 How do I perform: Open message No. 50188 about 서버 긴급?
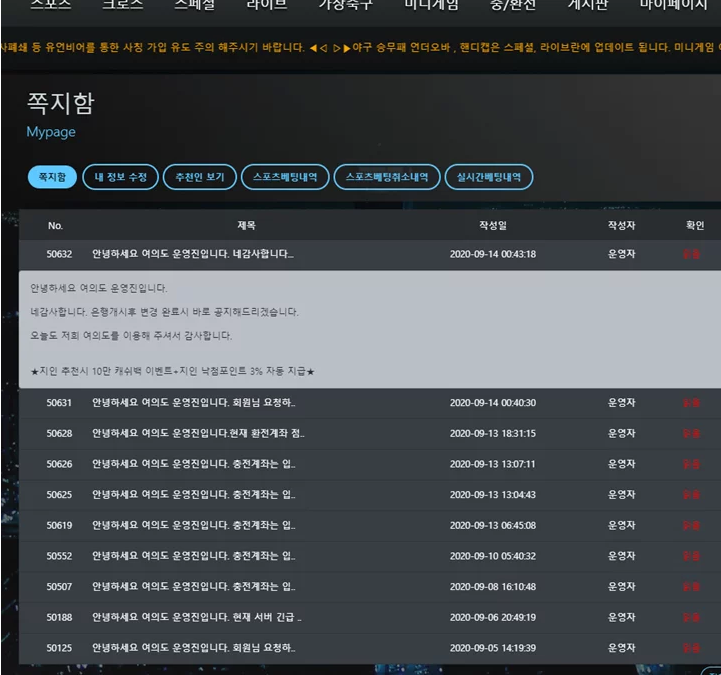point(196,617)
